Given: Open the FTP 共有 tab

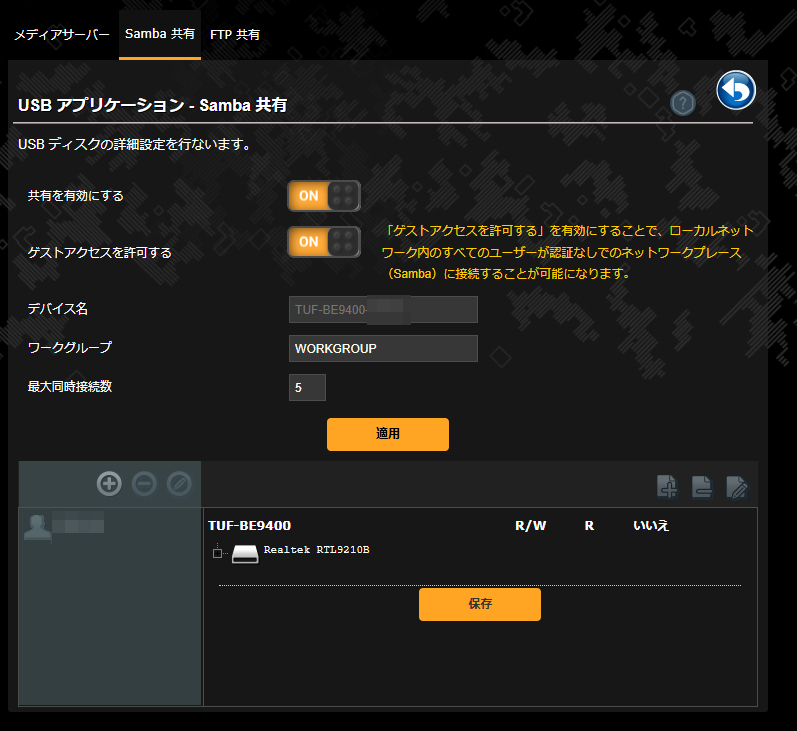Looking at the screenshot, I should [235, 34].
